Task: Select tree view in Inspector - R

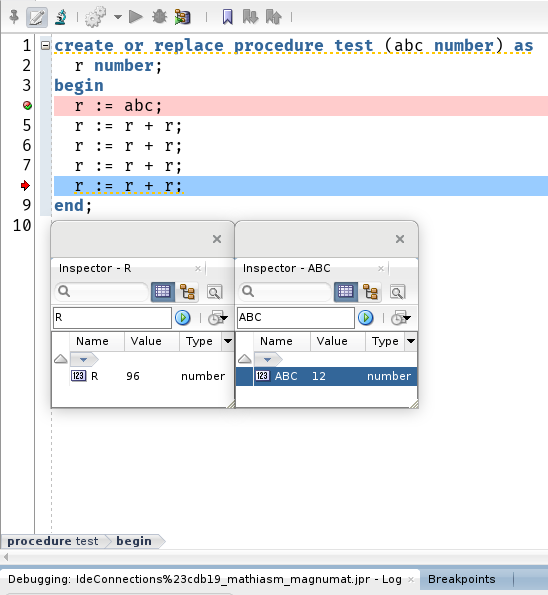Action: pos(187,292)
